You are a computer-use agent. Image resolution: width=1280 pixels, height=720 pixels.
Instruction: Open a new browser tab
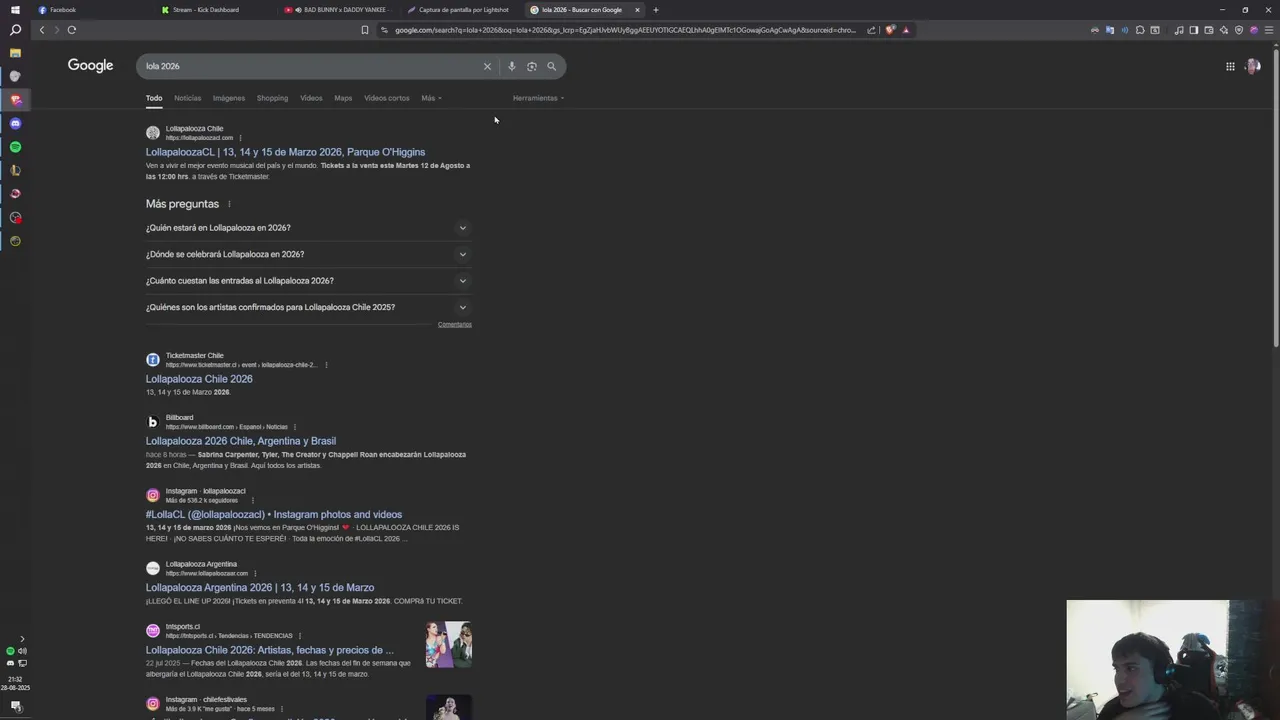[656, 10]
